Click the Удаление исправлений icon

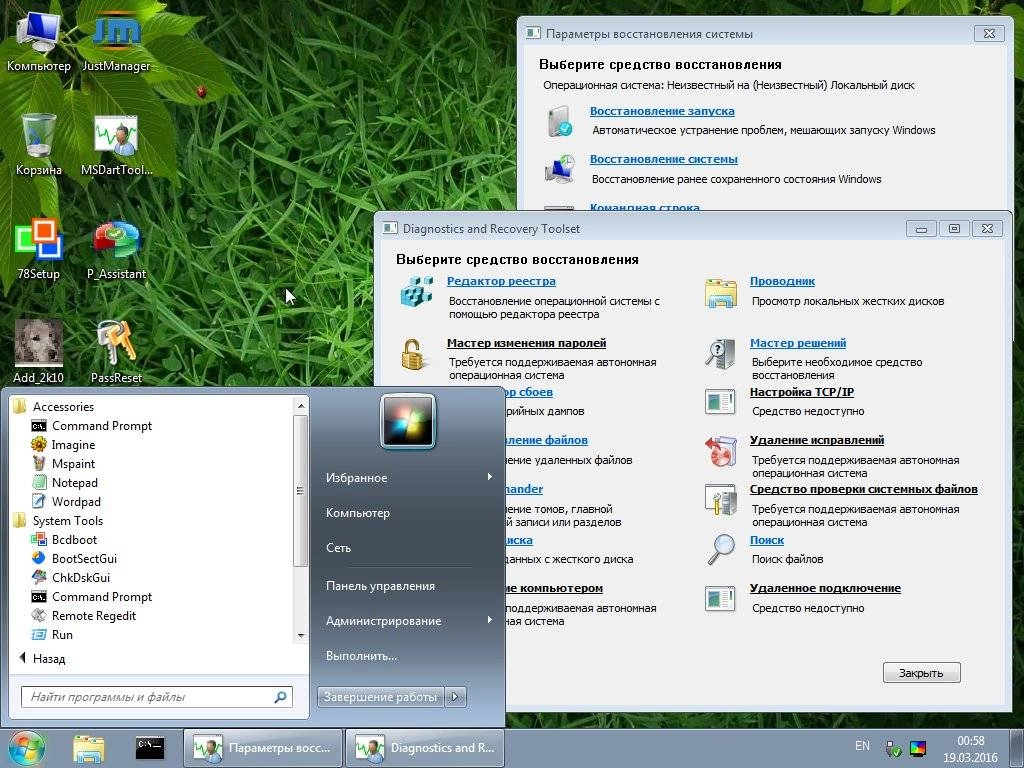click(x=720, y=451)
